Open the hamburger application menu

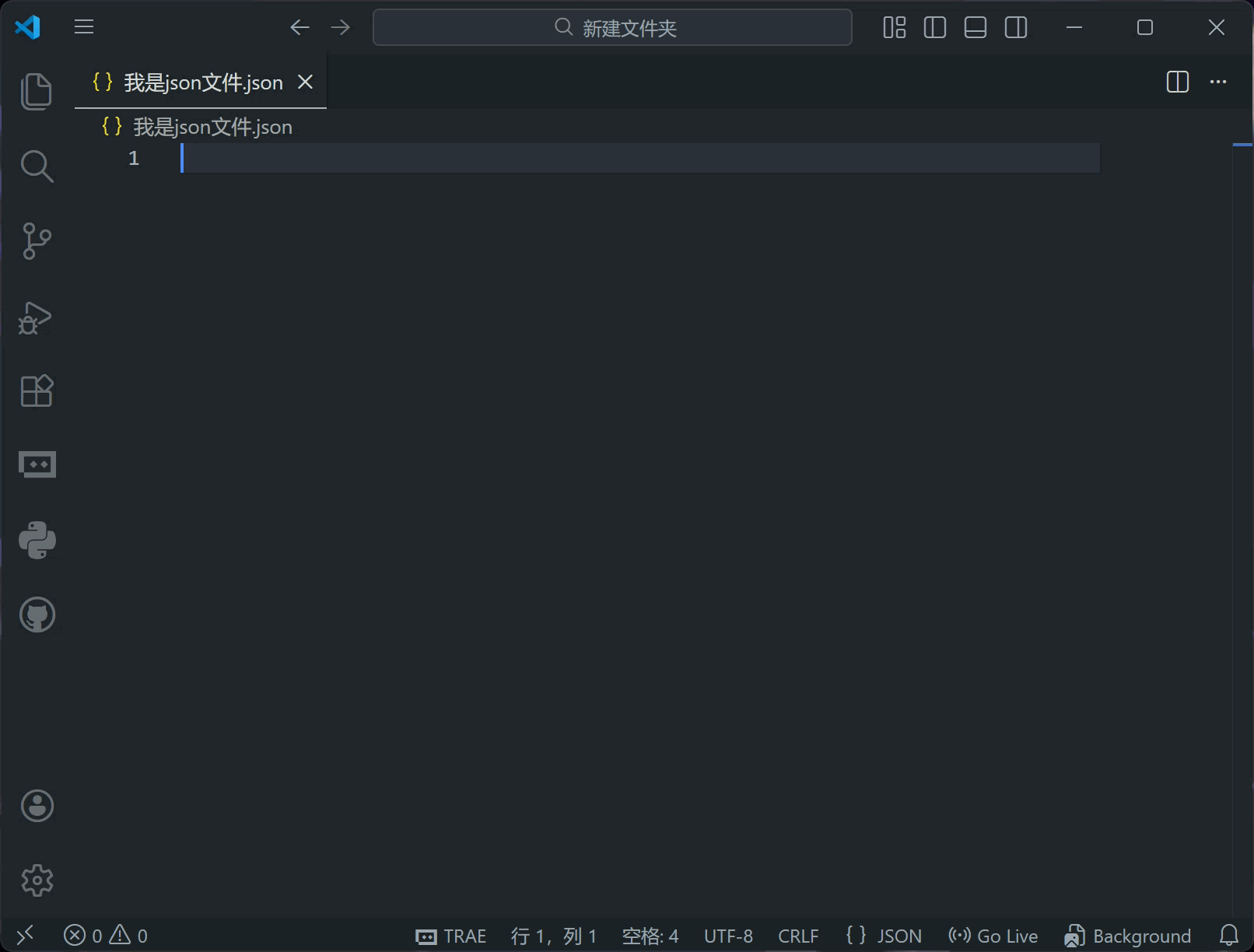click(x=84, y=28)
